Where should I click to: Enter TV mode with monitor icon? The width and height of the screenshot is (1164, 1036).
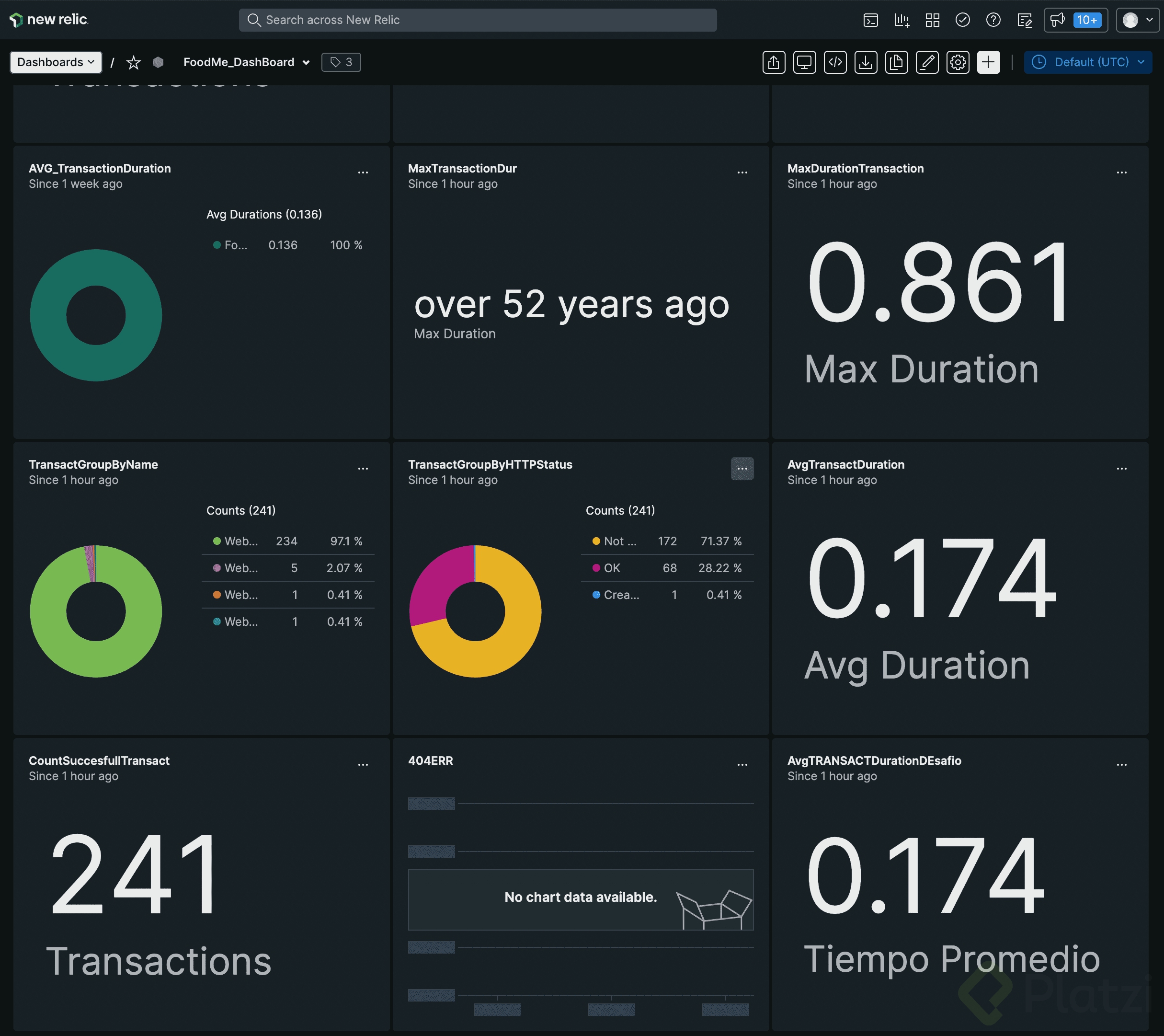[x=804, y=62]
